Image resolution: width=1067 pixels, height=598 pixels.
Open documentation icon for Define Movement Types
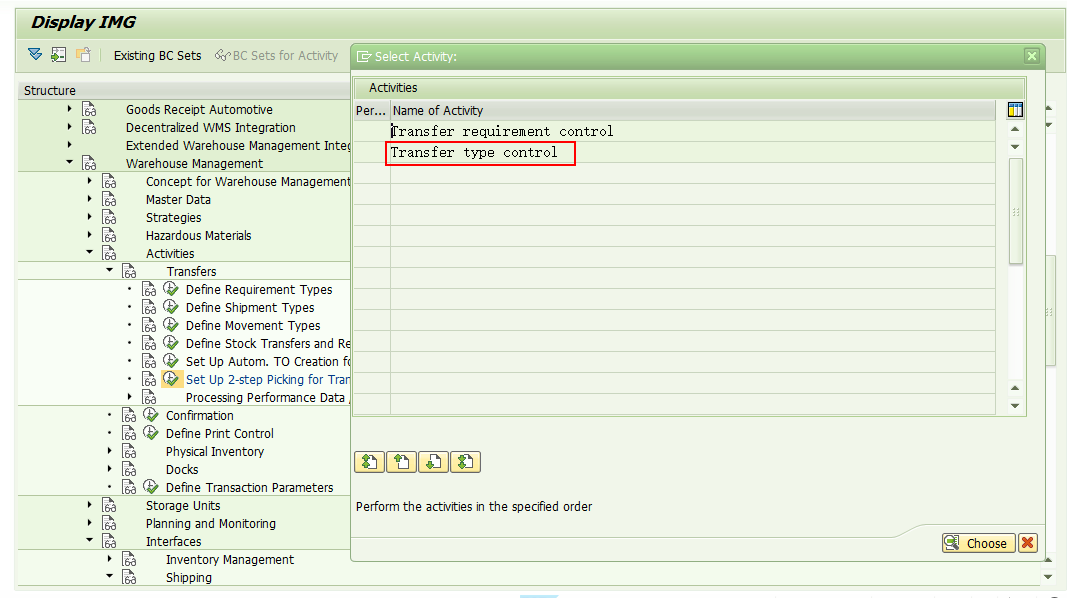pyautogui.click(x=149, y=325)
